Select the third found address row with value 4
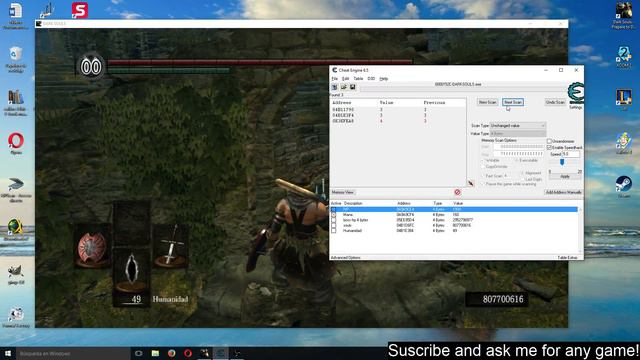The width and height of the screenshot is (640, 360). [398, 121]
